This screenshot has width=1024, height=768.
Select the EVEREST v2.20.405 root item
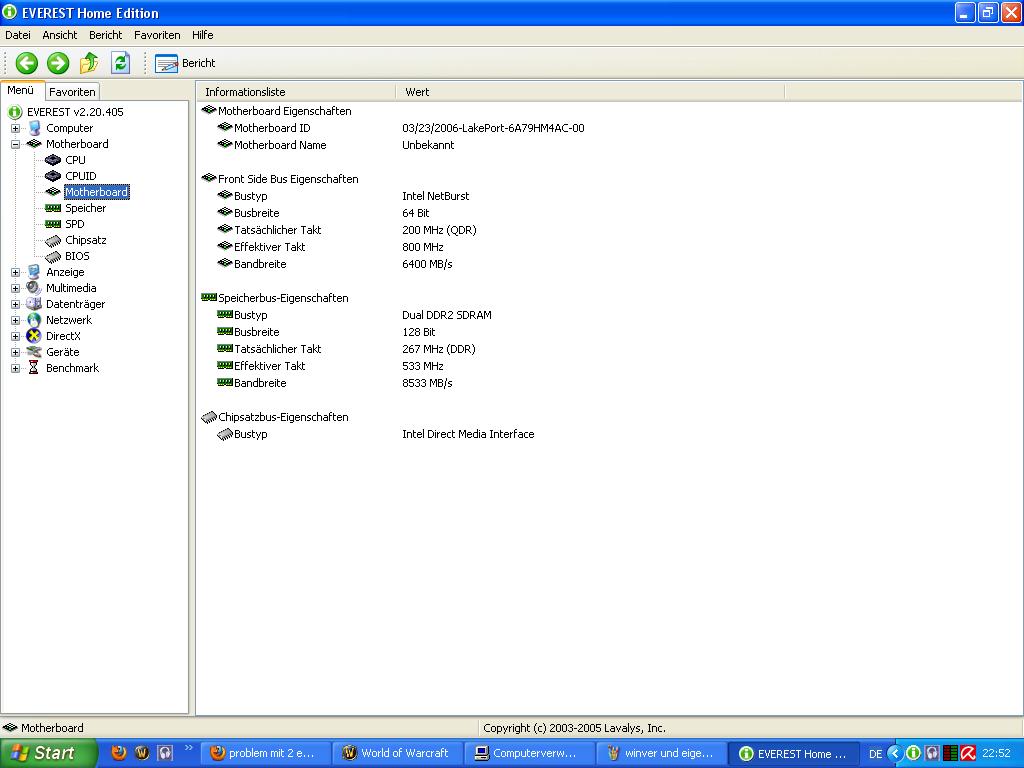[74, 112]
